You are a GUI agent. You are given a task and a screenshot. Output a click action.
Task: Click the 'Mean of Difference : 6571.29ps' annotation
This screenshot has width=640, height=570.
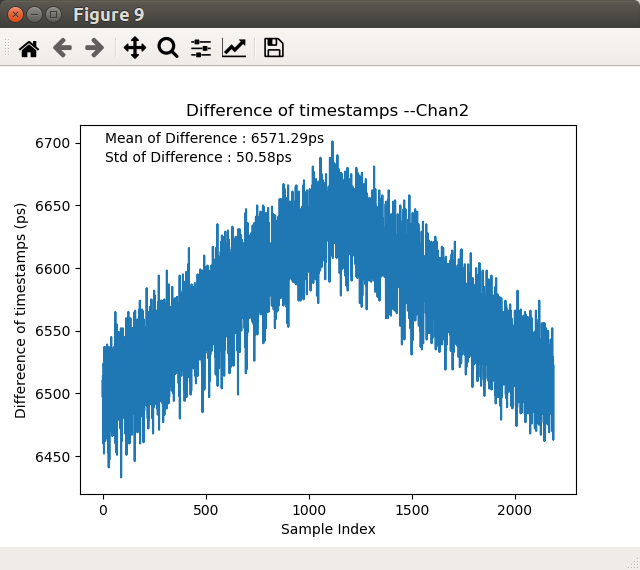(214, 138)
